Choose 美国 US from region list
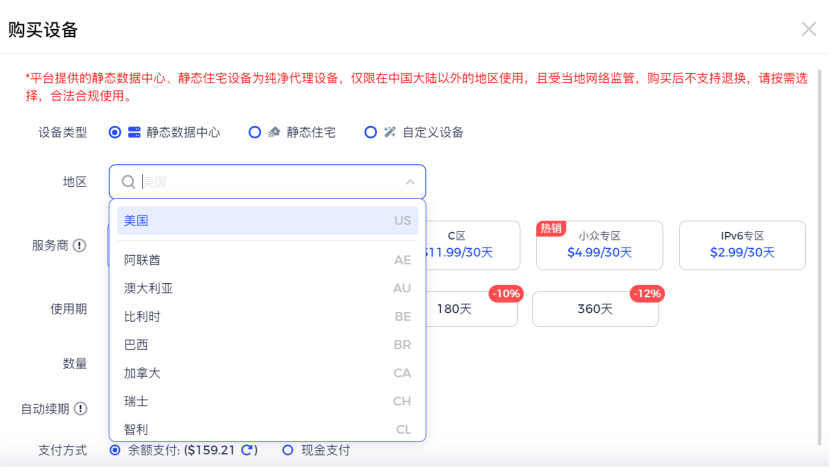 point(267,220)
